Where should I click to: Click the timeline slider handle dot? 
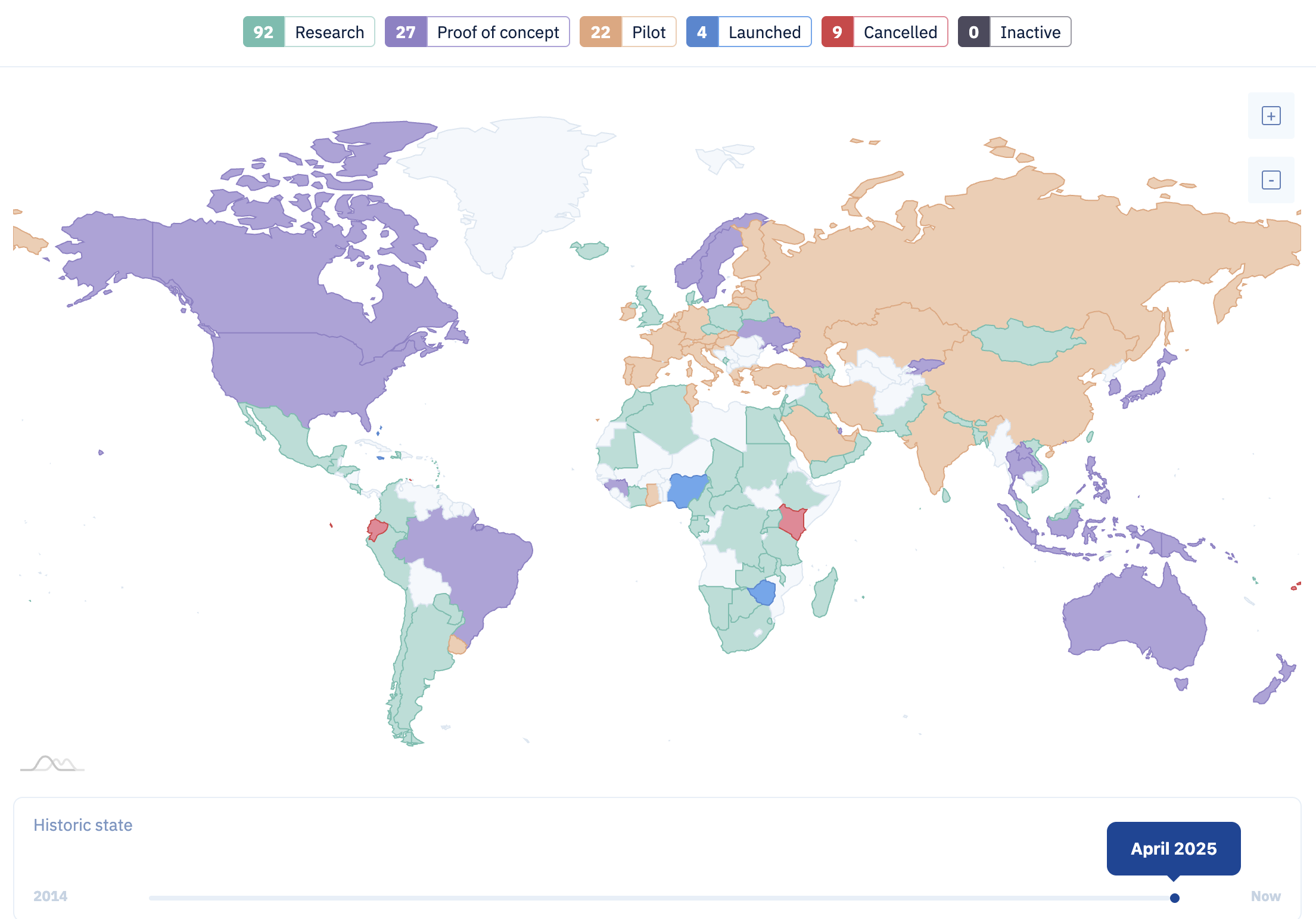click(x=1174, y=898)
